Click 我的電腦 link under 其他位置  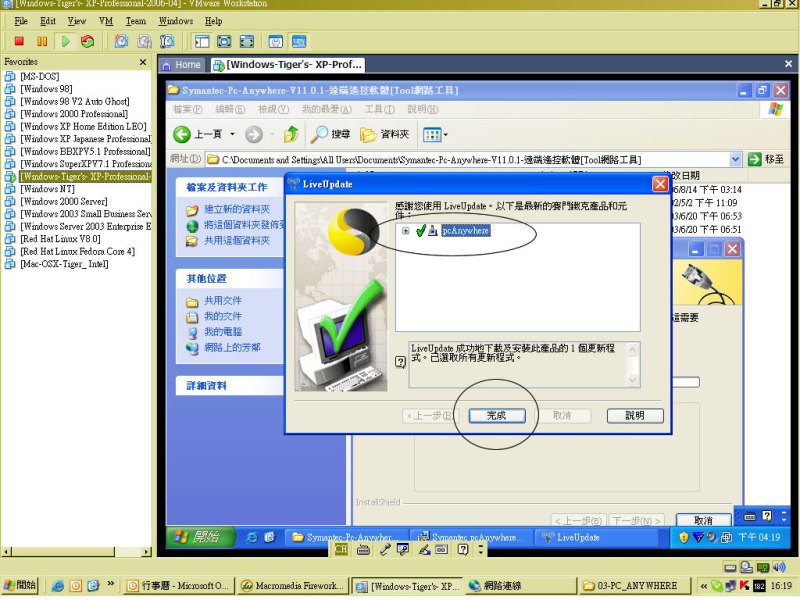[x=223, y=332]
